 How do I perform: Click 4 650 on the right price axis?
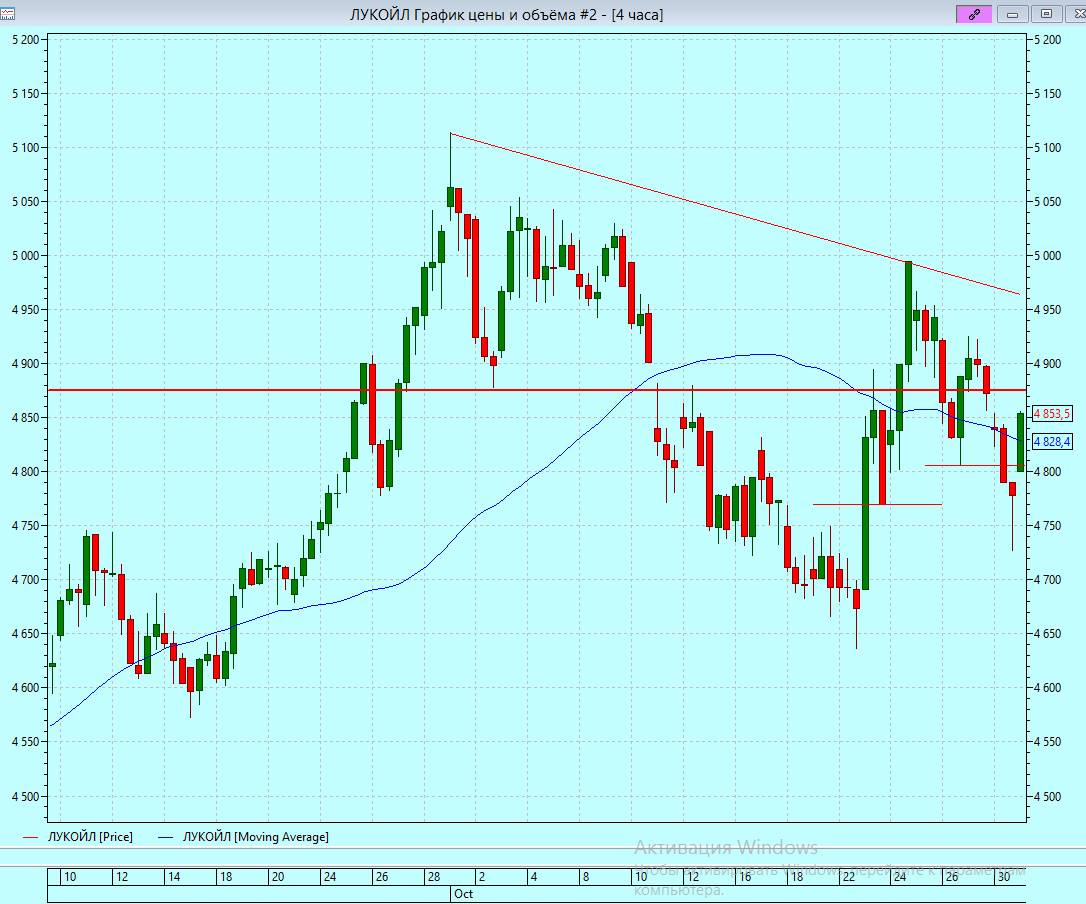click(x=1047, y=634)
